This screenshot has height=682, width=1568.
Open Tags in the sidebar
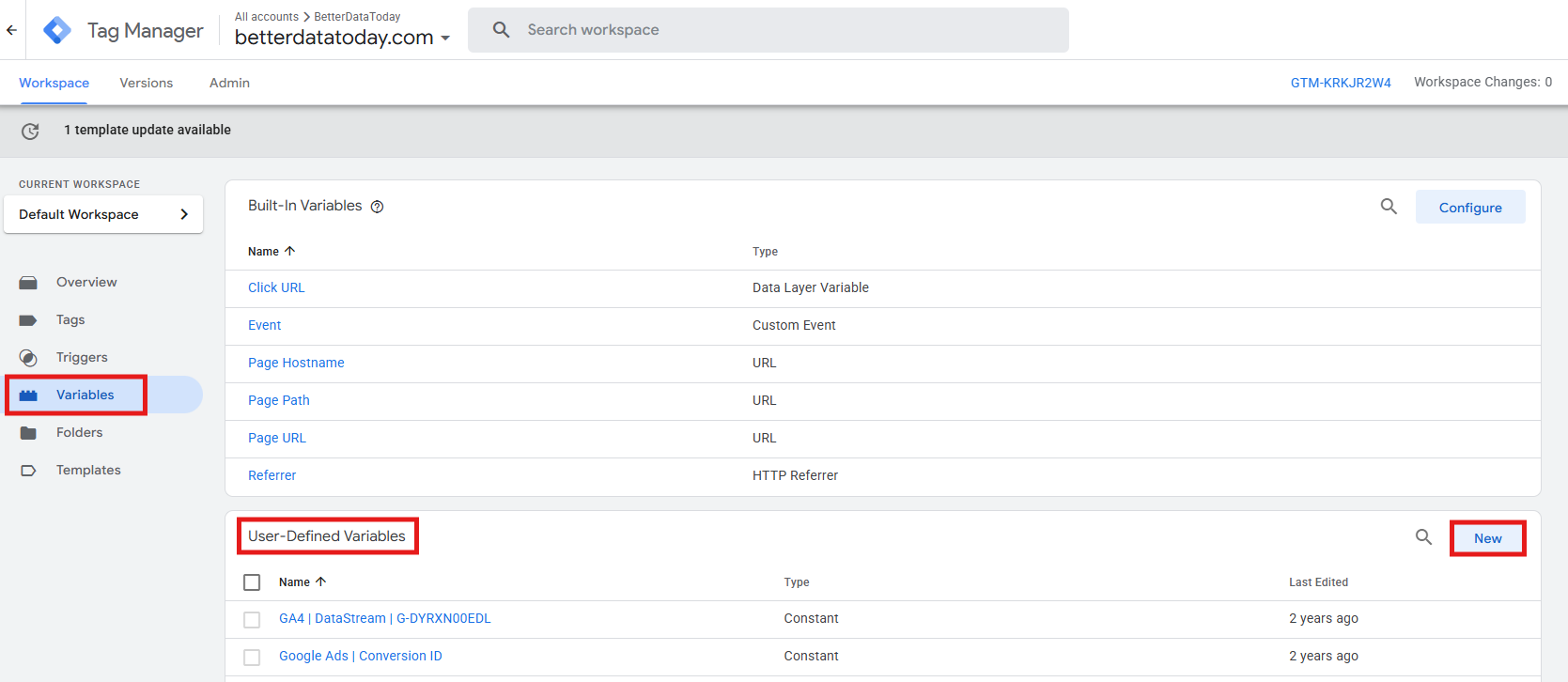[70, 319]
